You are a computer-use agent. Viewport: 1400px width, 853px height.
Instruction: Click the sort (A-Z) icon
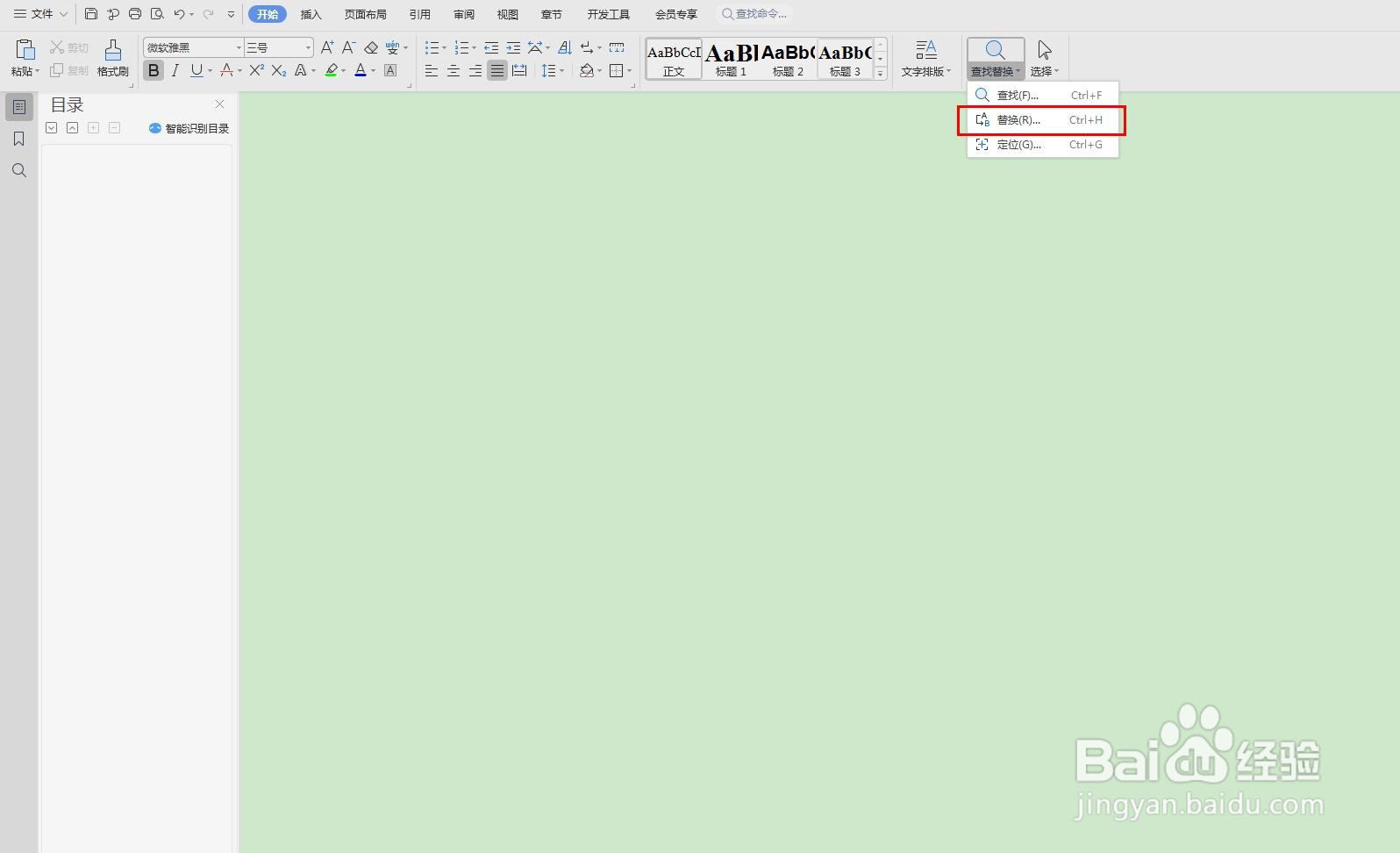coord(565,47)
